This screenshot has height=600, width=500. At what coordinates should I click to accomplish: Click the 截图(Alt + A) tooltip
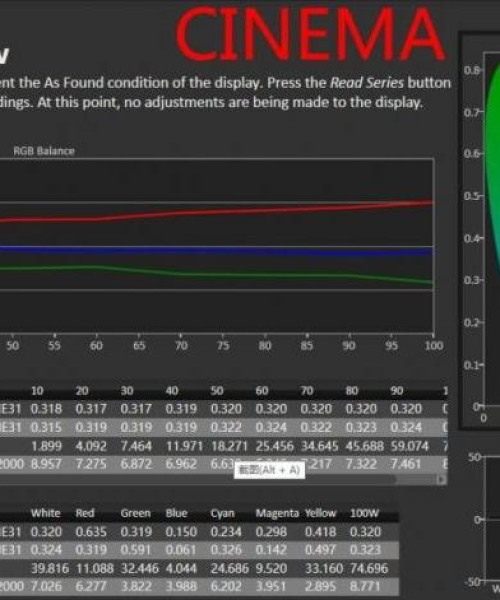269,470
